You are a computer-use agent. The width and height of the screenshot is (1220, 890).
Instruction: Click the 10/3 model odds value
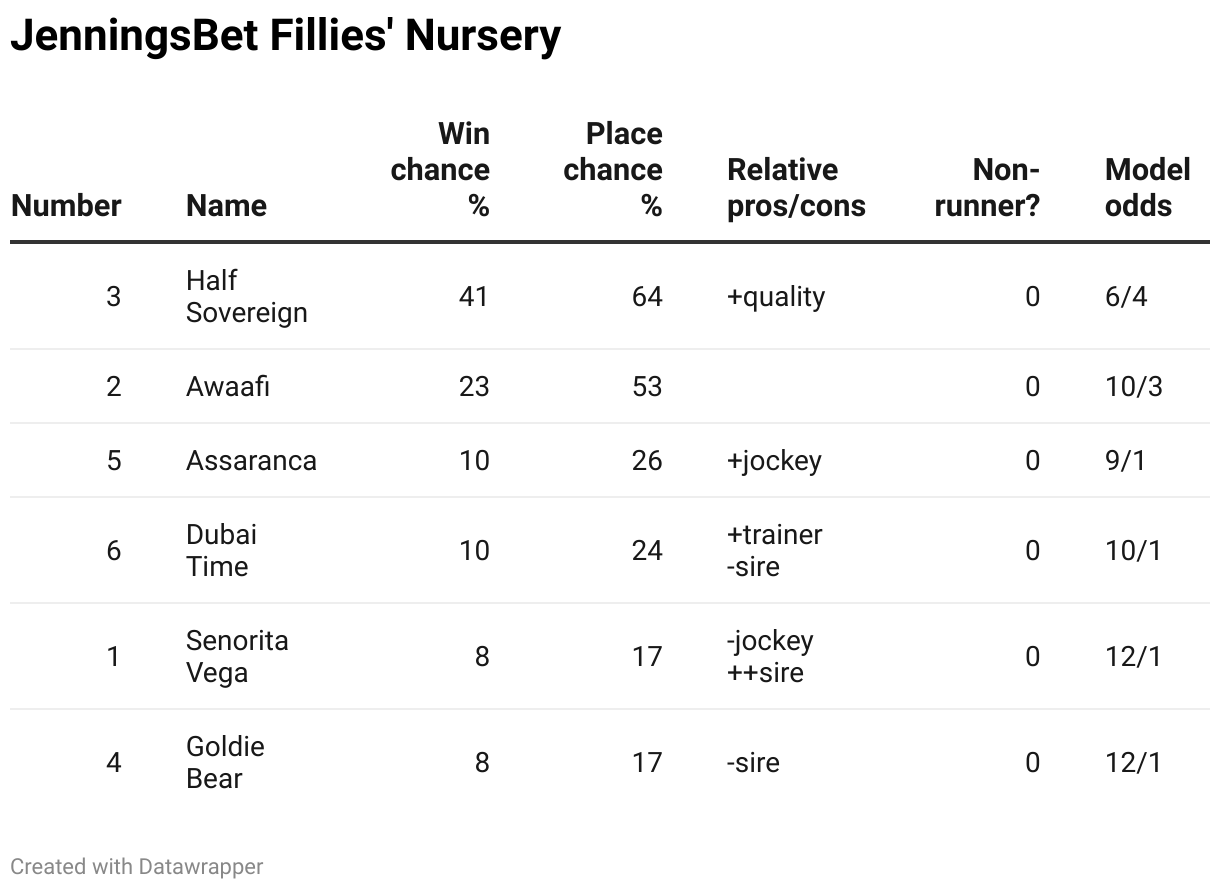[x=1134, y=387]
